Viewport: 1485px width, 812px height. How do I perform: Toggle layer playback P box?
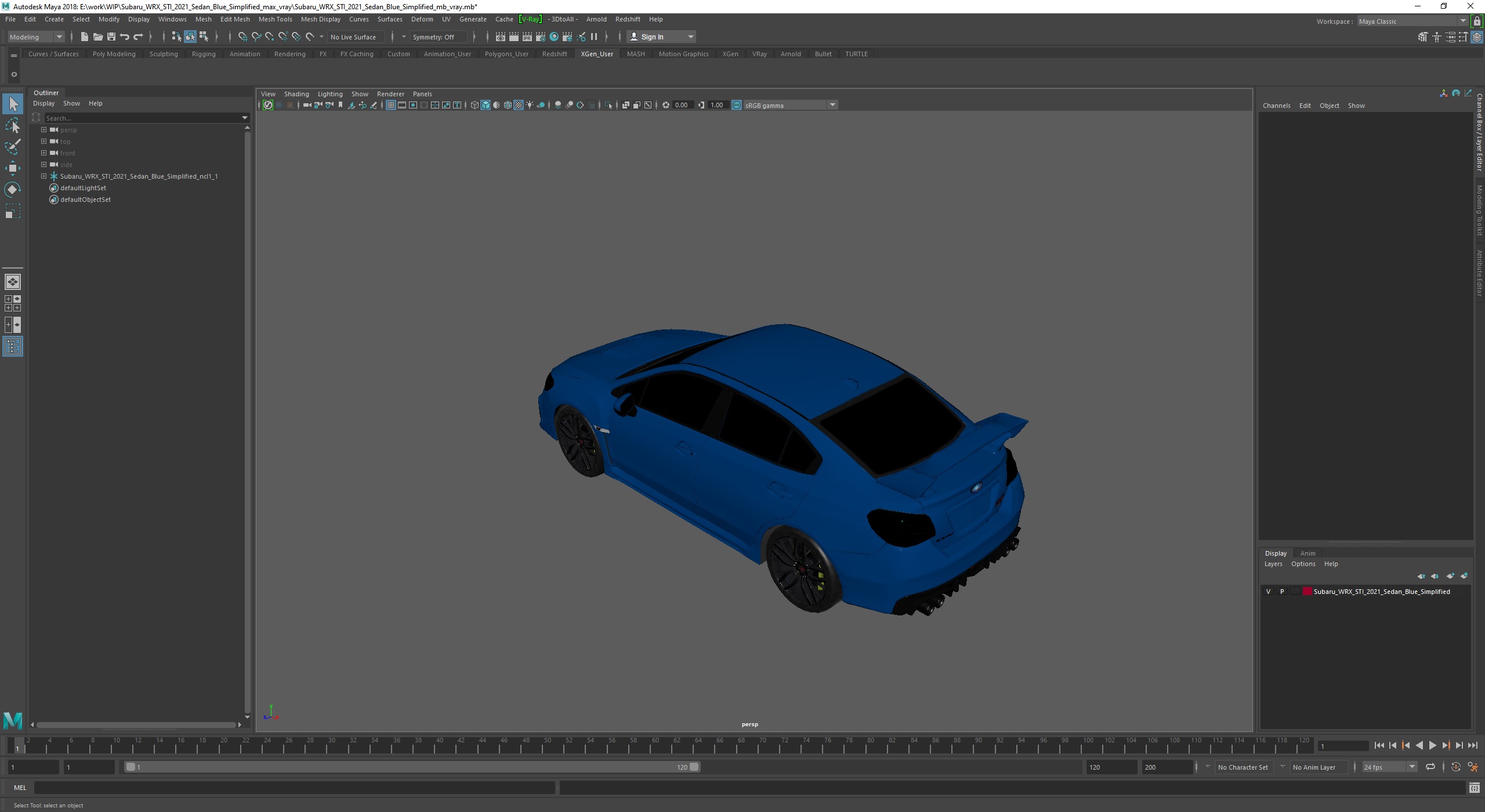(x=1282, y=592)
